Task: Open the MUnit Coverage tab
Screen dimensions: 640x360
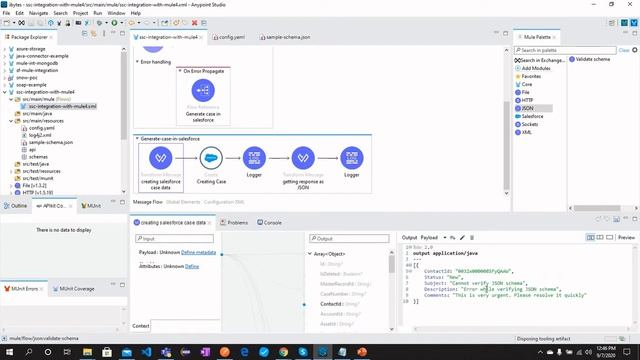Action: coord(73,289)
